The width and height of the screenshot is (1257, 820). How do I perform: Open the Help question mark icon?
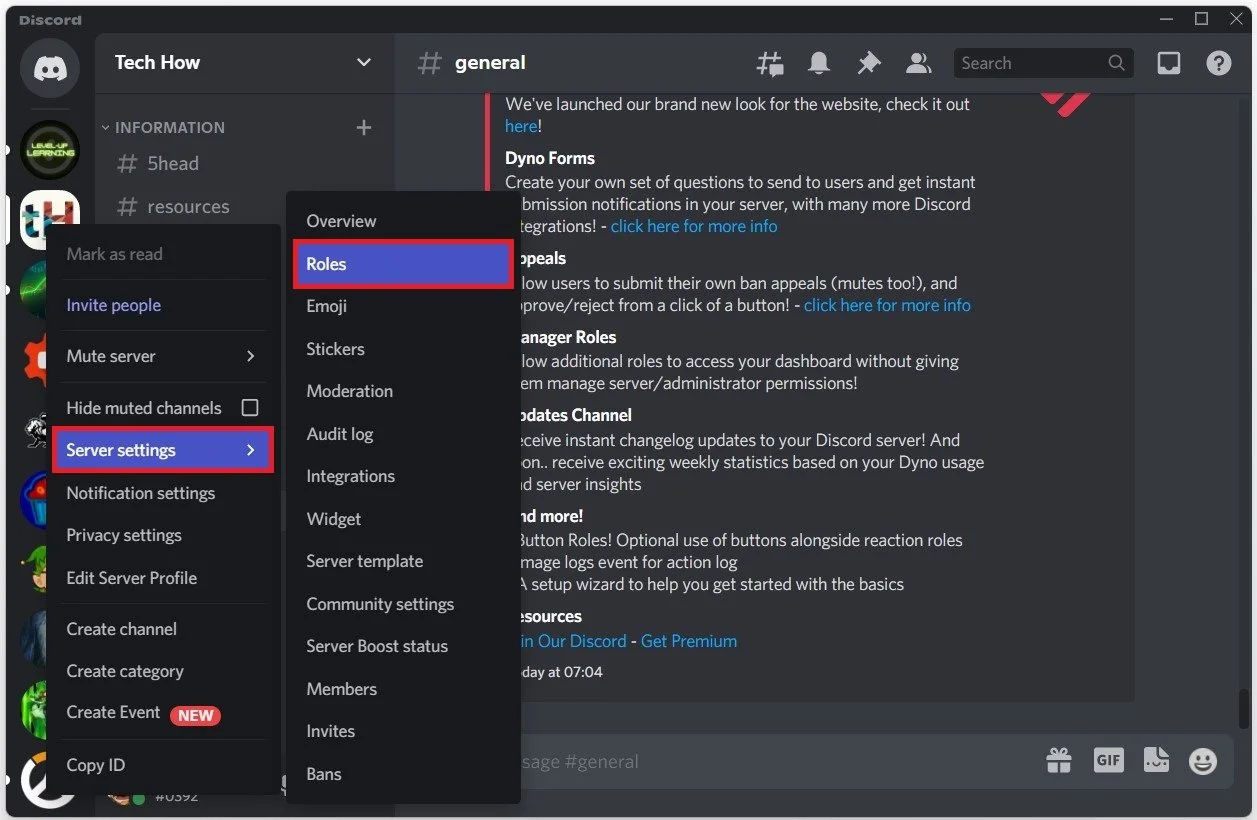click(1218, 63)
